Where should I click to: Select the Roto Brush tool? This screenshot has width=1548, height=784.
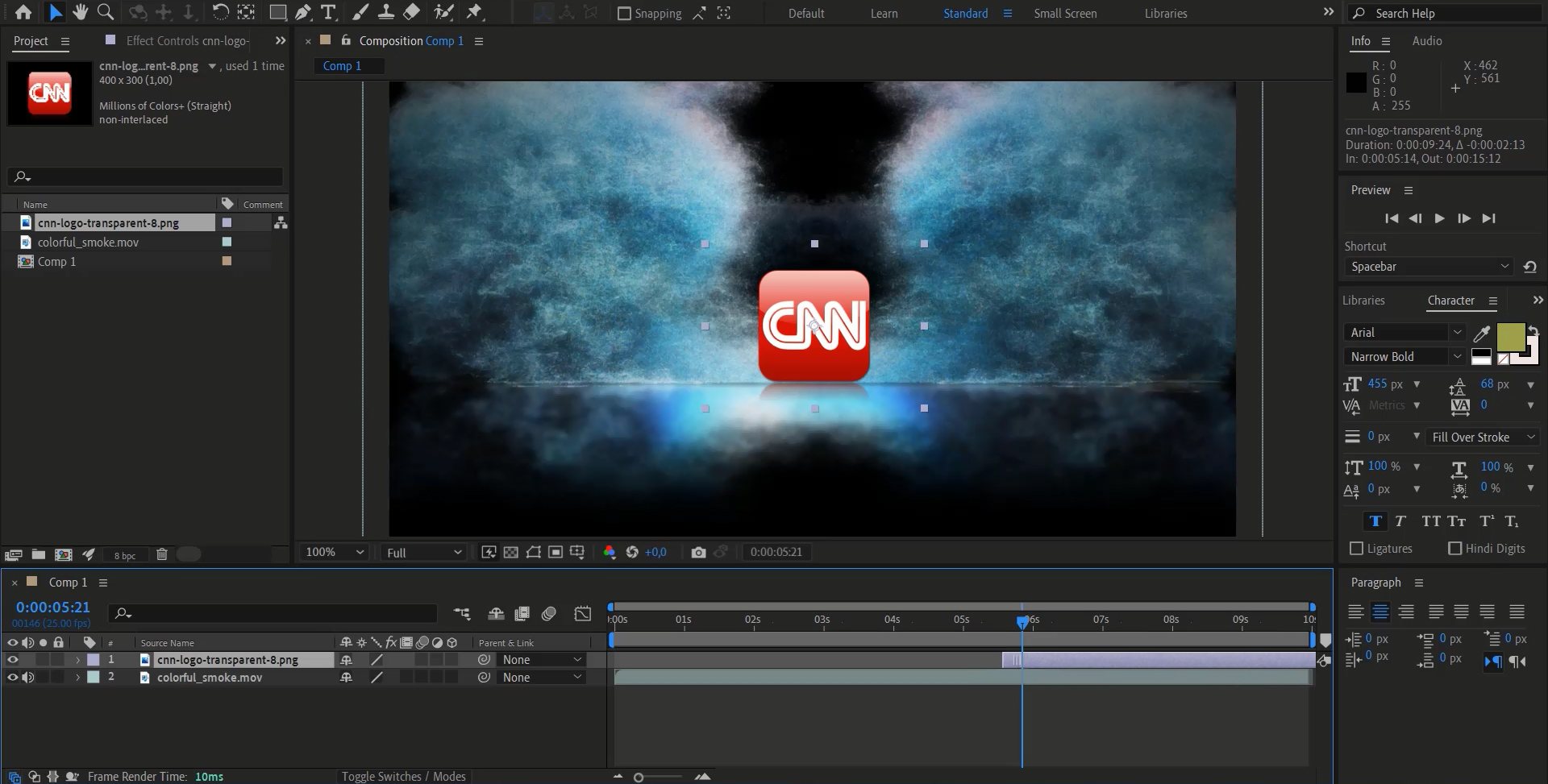(x=443, y=12)
